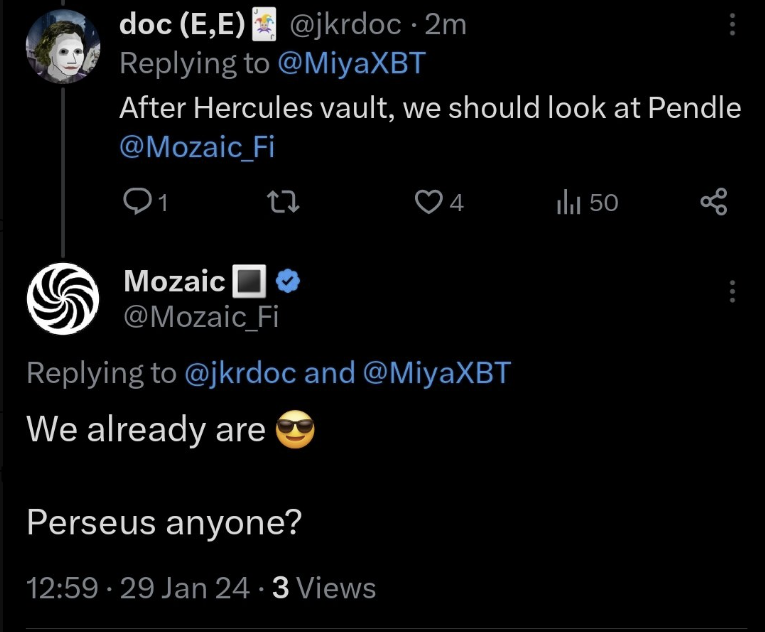
Task: View analytics icon showing 50 views
Action: coord(565,203)
